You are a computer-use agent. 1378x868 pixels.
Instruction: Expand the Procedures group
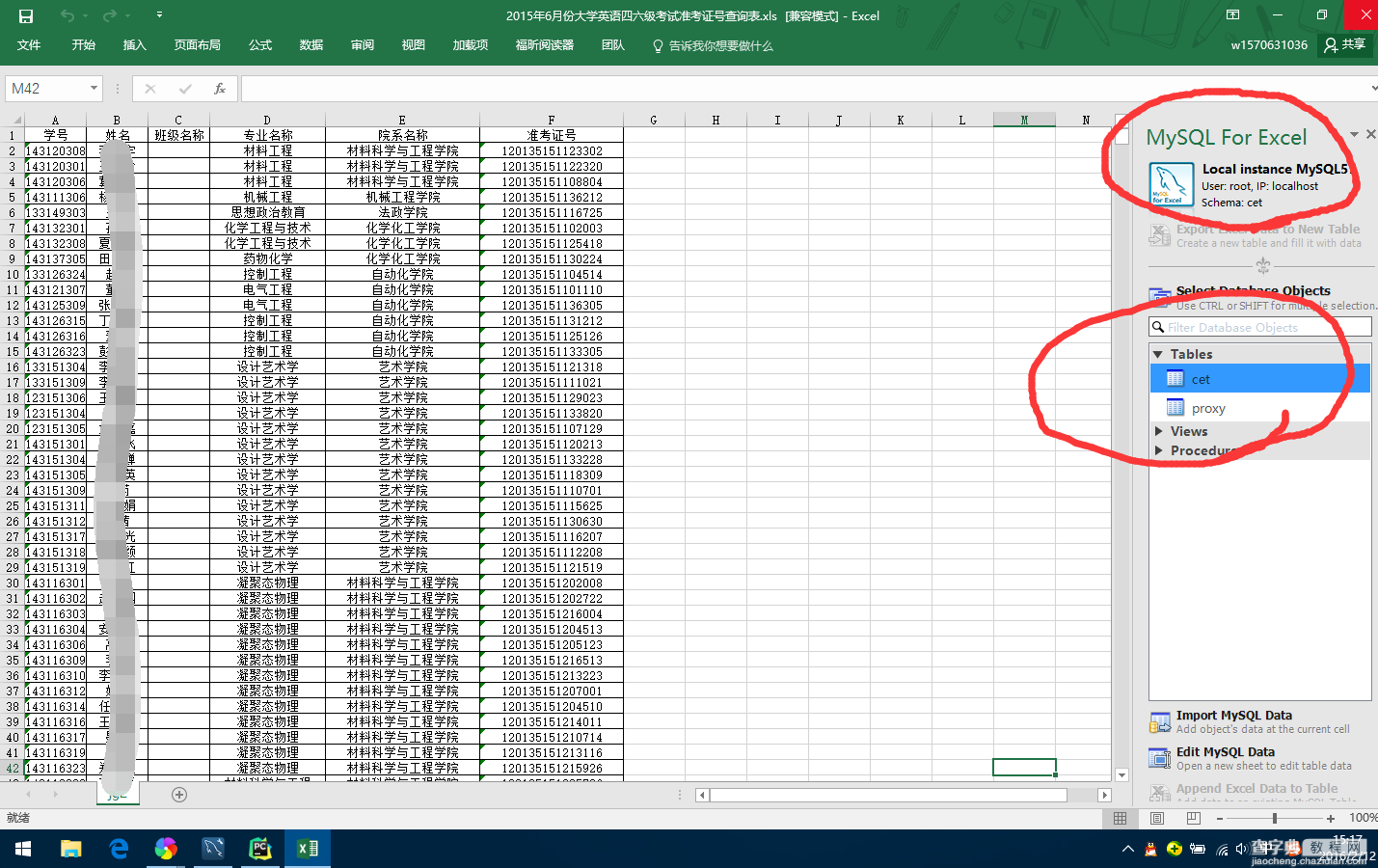pyautogui.click(x=1159, y=450)
